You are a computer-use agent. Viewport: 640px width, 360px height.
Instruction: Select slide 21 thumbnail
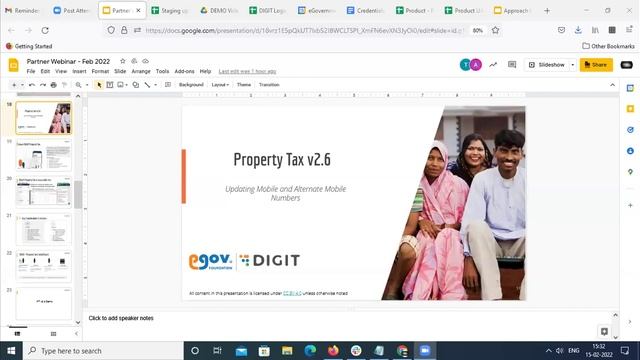tap(43, 230)
